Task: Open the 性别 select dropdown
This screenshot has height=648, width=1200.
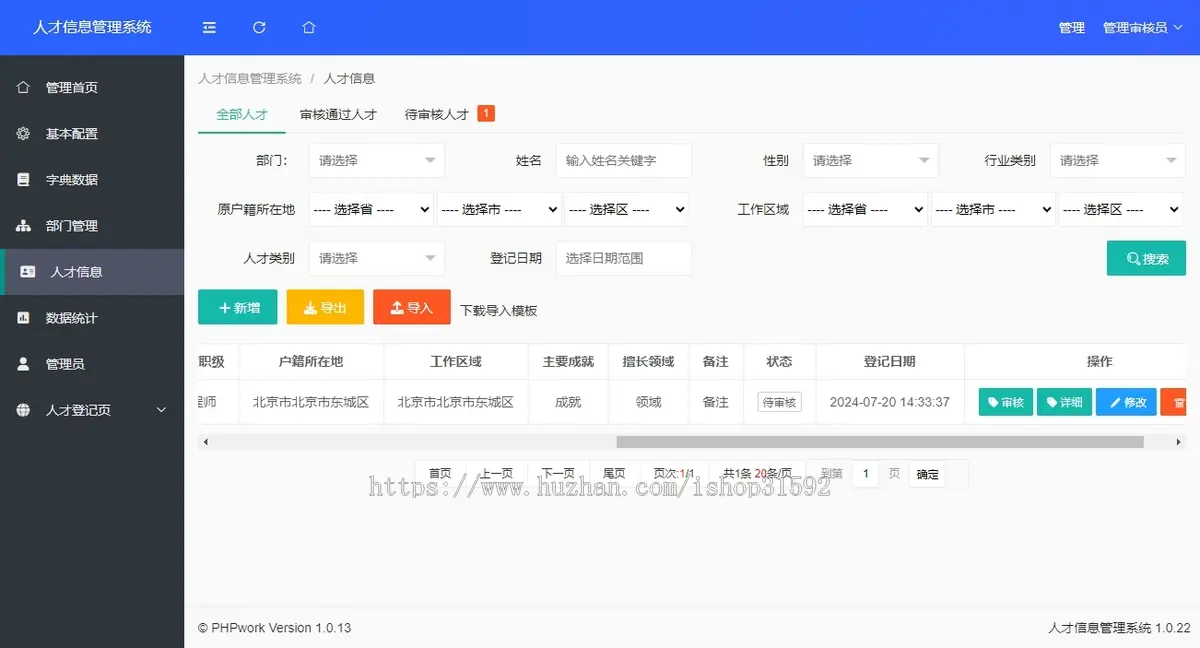Action: [x=871, y=160]
